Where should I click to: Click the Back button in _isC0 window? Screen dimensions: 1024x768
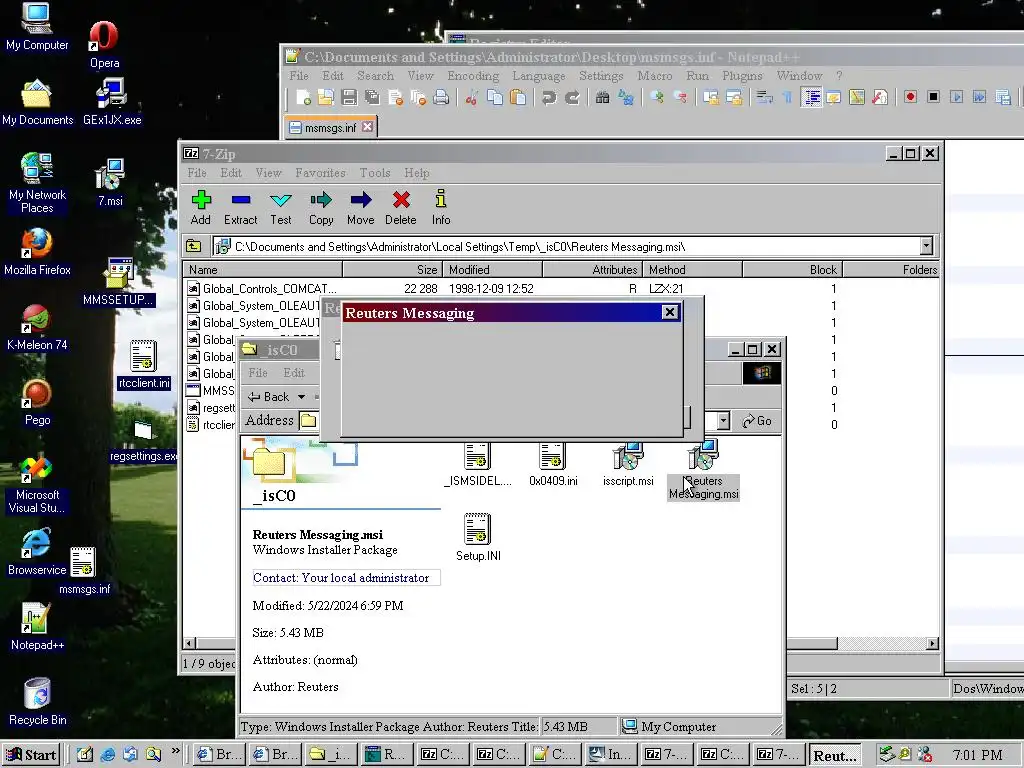[268, 396]
